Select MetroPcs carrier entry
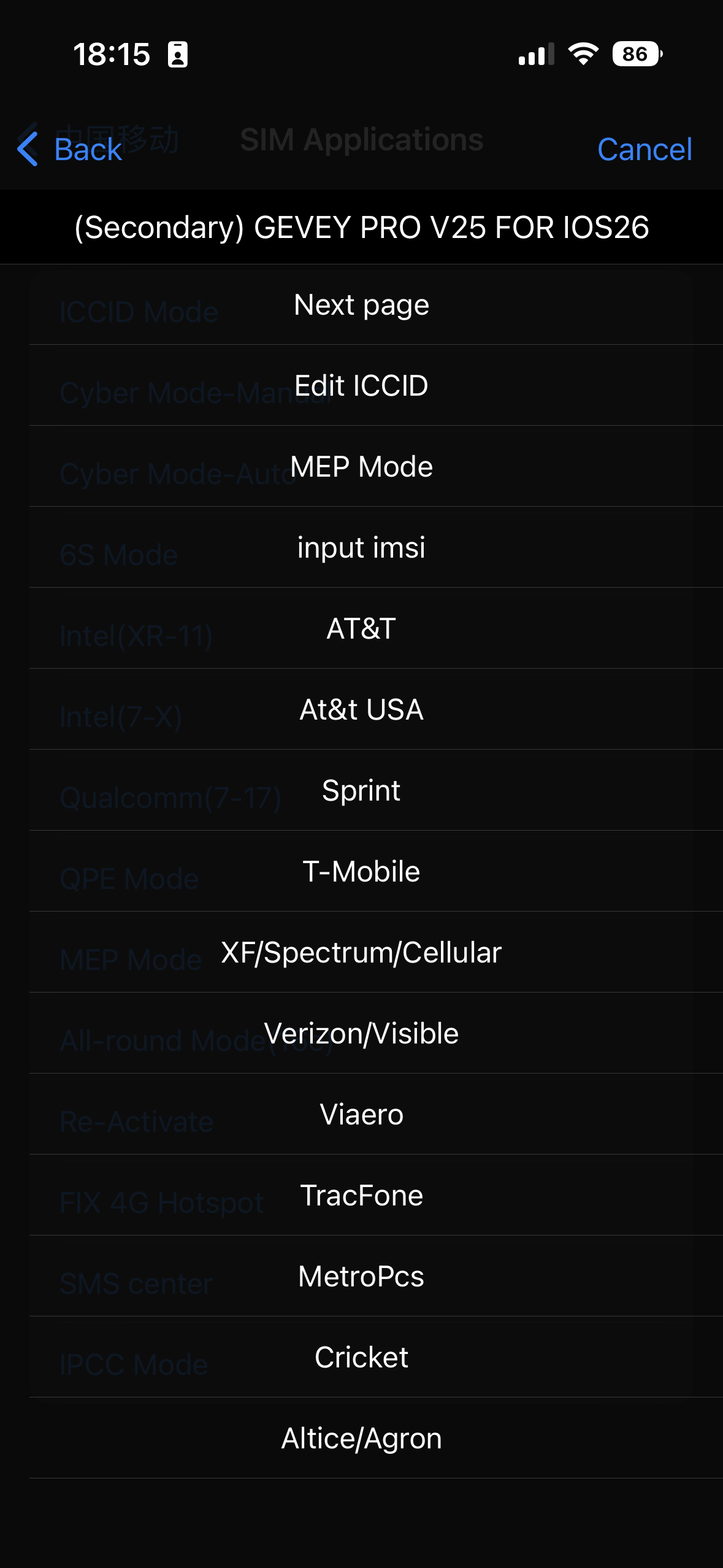The image size is (723, 1568). coord(361,1277)
